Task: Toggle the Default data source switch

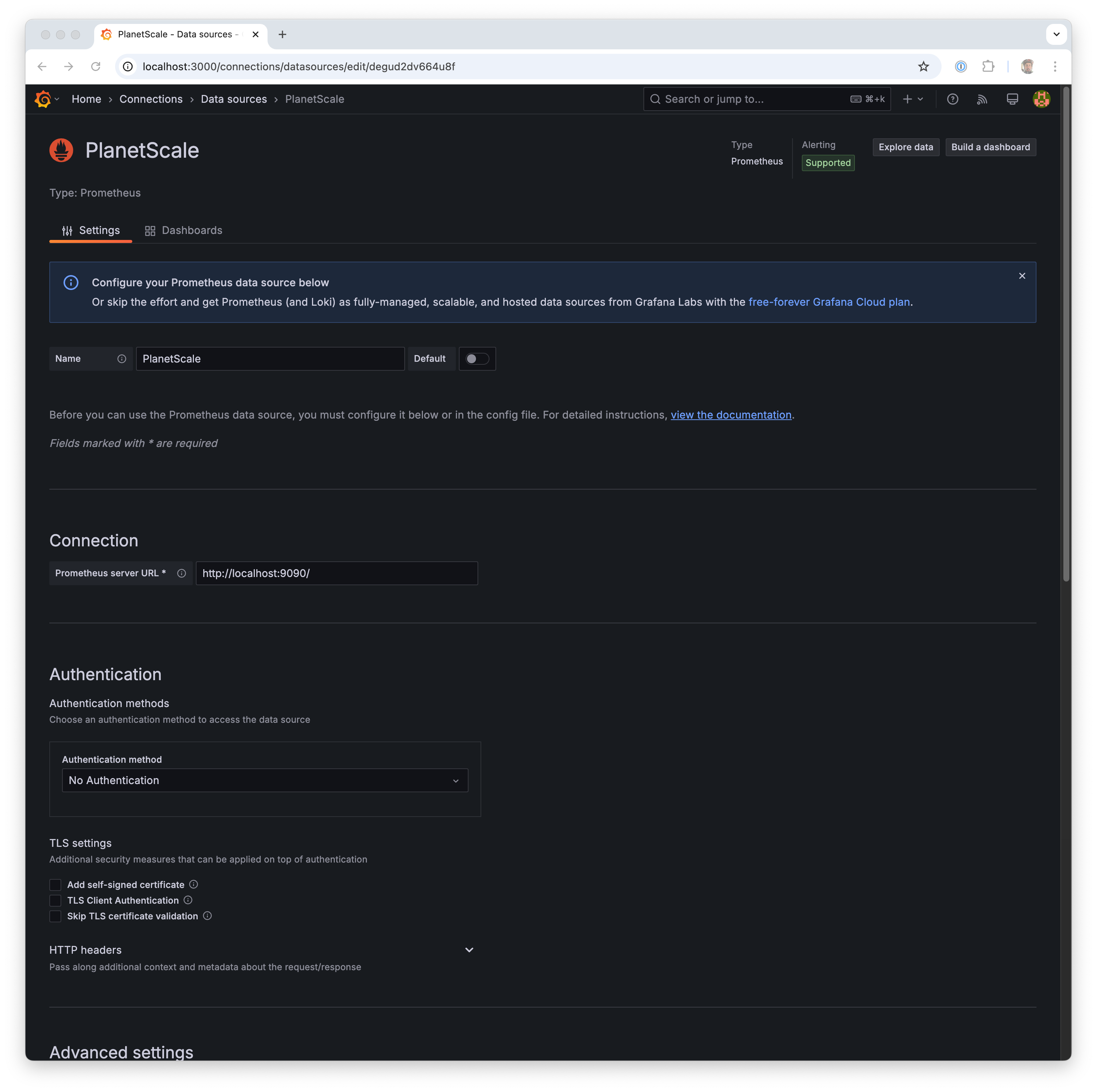Action: [477, 358]
